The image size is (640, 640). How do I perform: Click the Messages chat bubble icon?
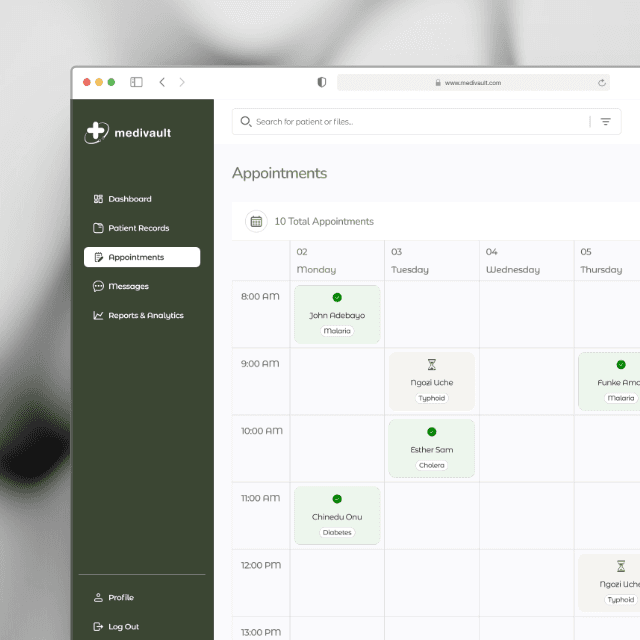pyautogui.click(x=98, y=286)
